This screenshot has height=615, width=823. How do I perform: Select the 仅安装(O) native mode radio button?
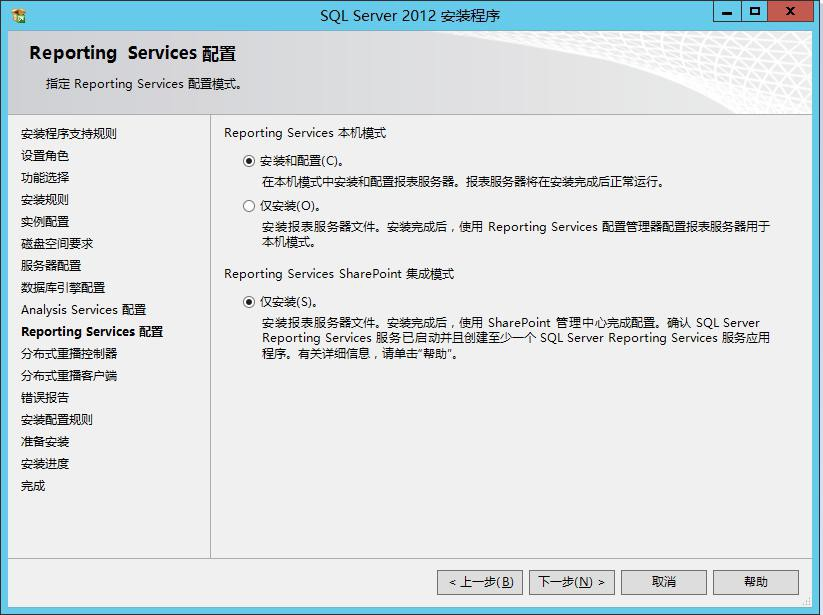(249, 206)
